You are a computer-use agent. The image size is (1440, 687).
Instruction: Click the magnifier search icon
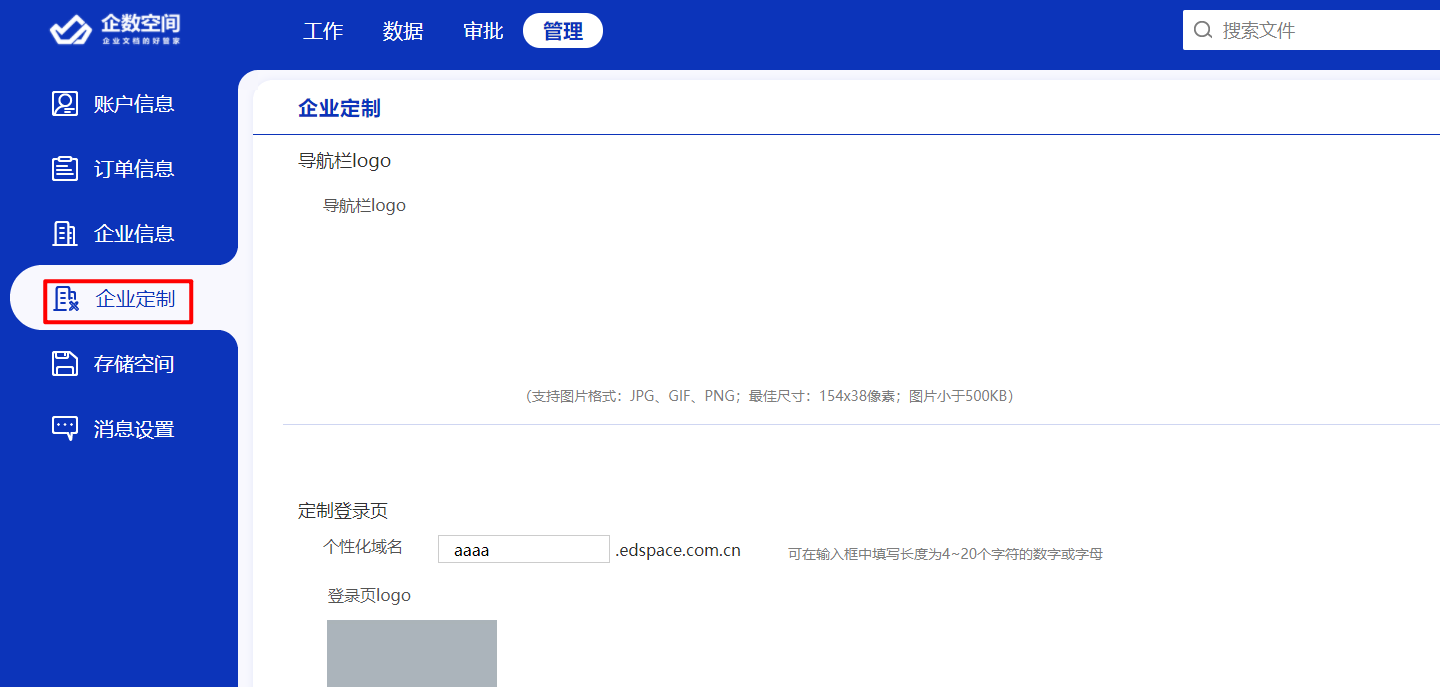pyautogui.click(x=1203, y=30)
